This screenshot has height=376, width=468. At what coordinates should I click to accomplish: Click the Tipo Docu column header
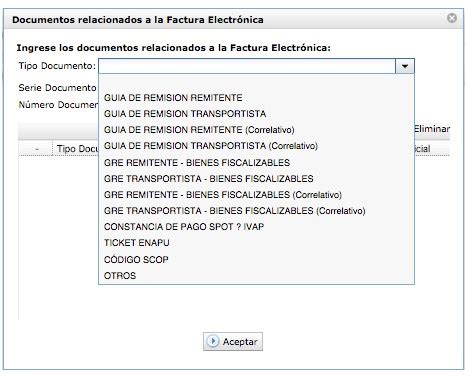[x=76, y=149]
